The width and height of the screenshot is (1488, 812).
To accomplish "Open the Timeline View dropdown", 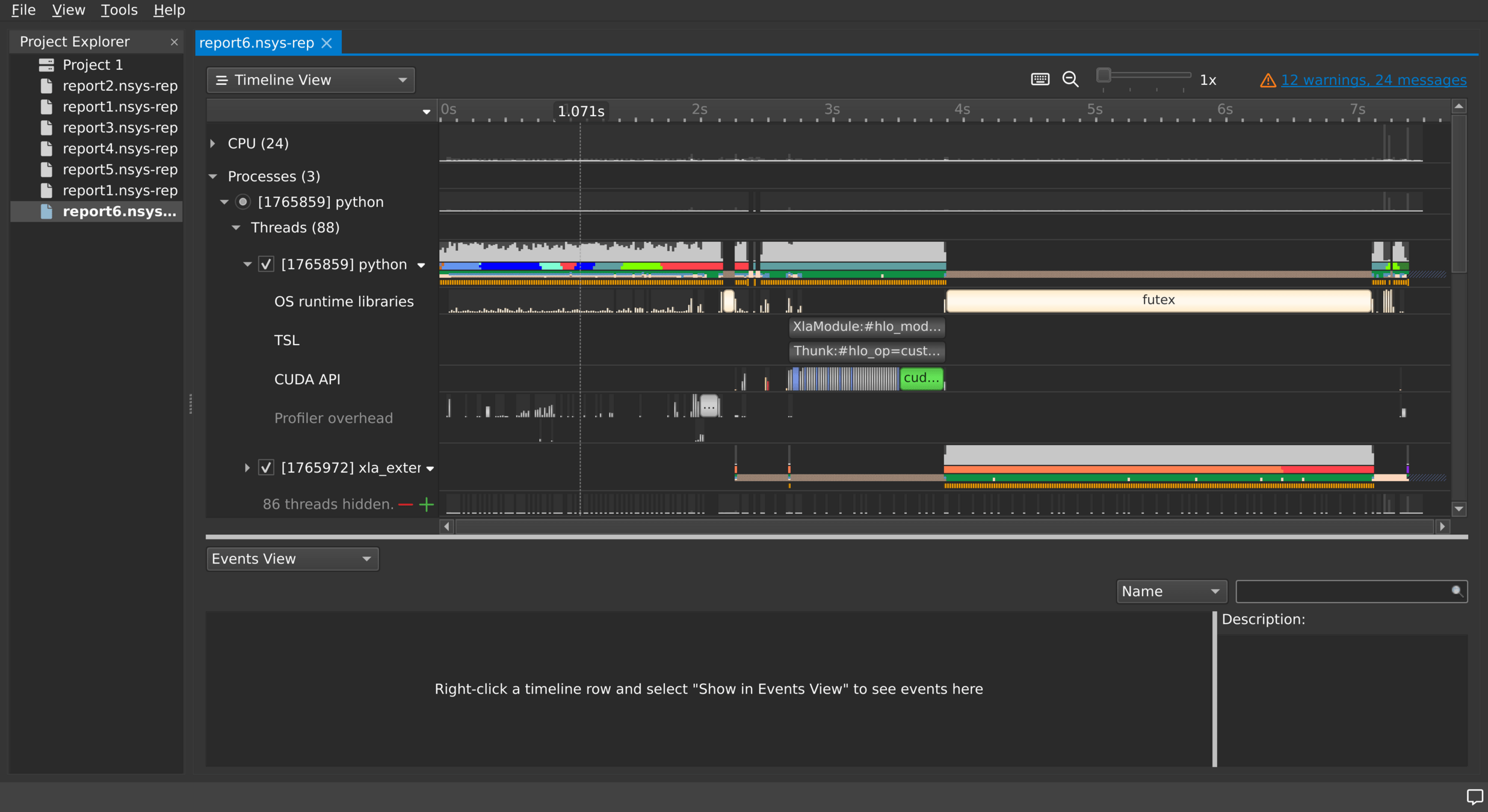I will point(310,80).
